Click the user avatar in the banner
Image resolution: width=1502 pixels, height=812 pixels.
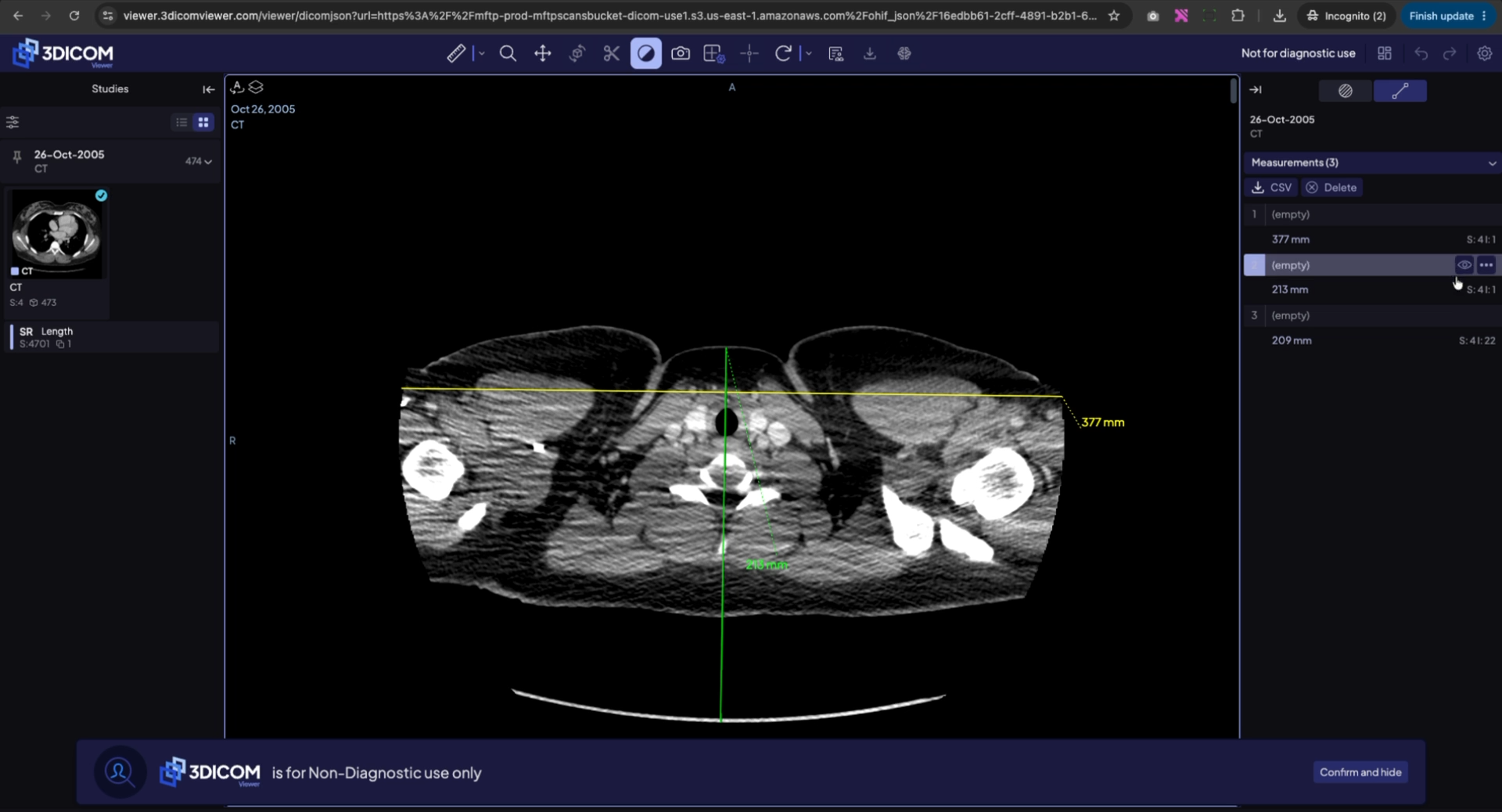120,772
